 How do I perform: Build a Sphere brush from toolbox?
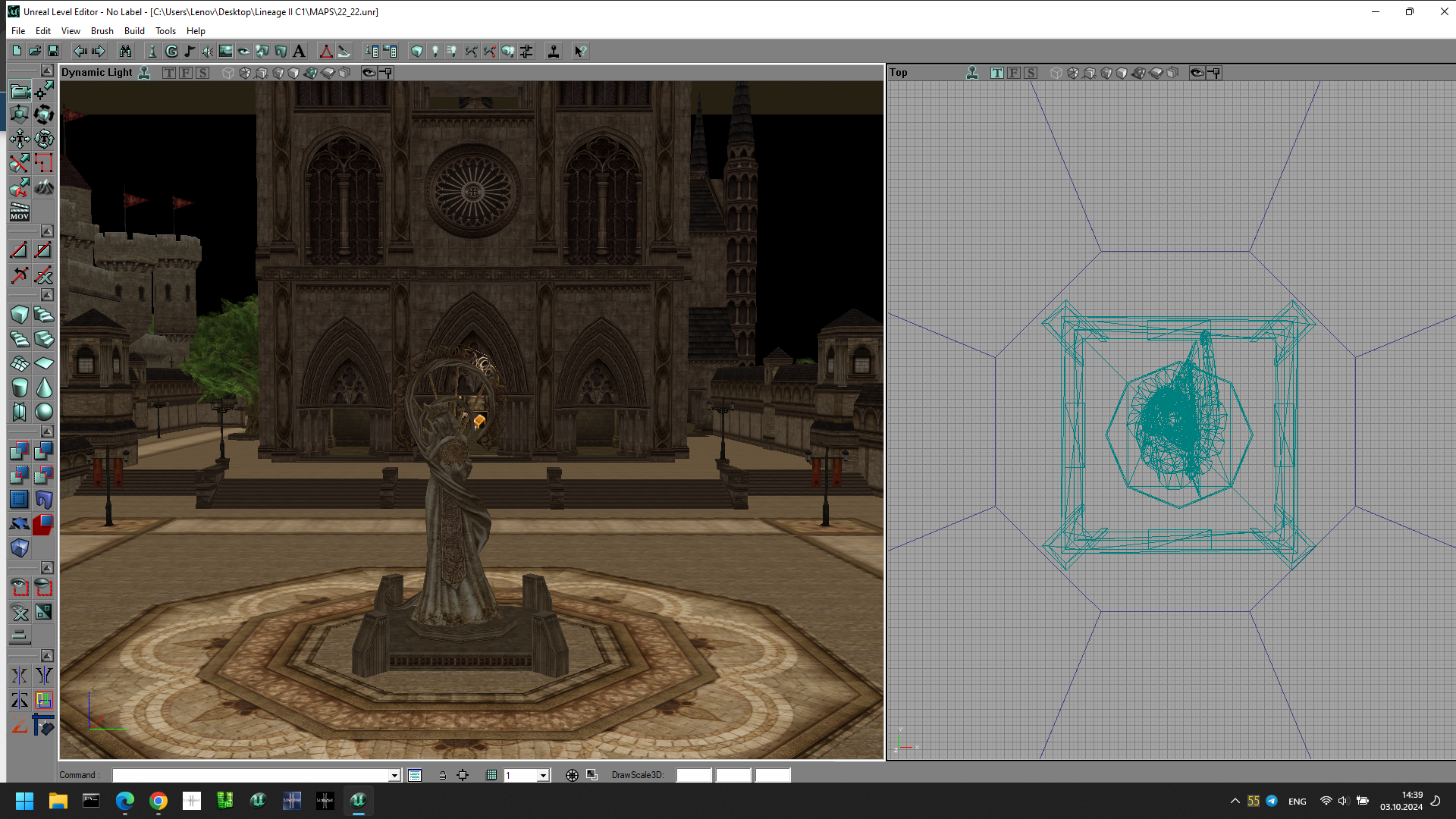[44, 412]
